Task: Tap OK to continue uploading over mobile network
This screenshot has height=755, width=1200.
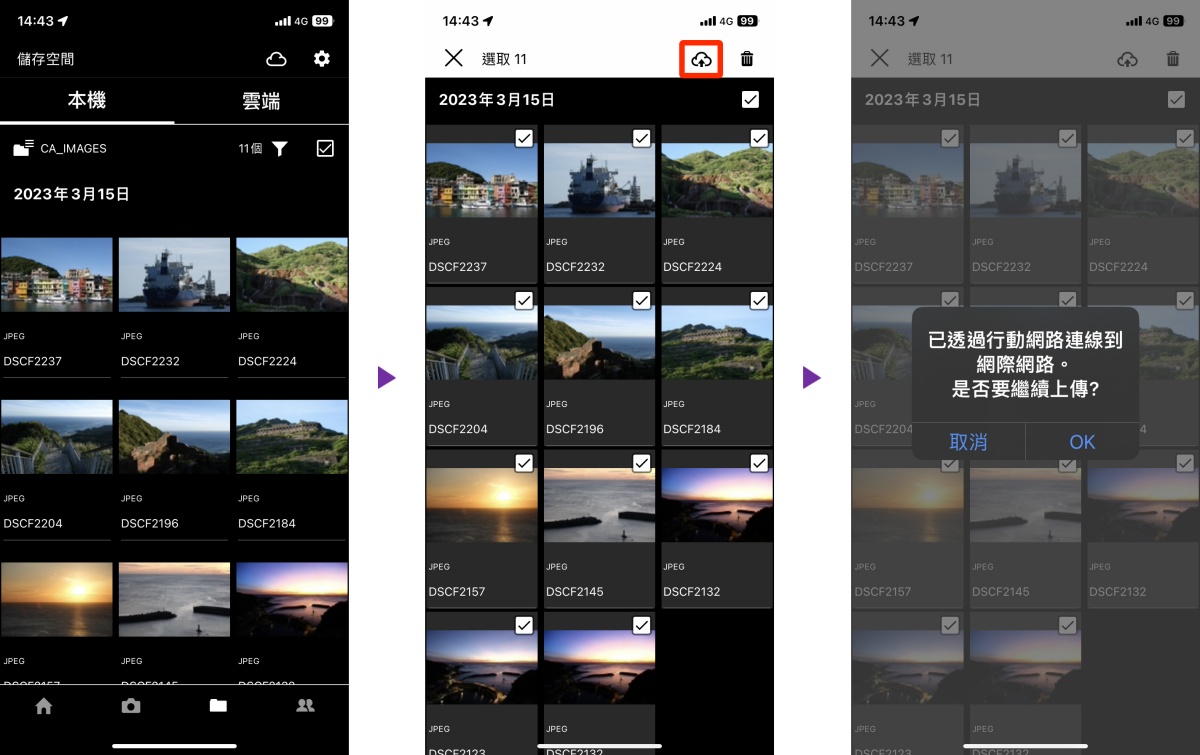Action: point(1081,442)
